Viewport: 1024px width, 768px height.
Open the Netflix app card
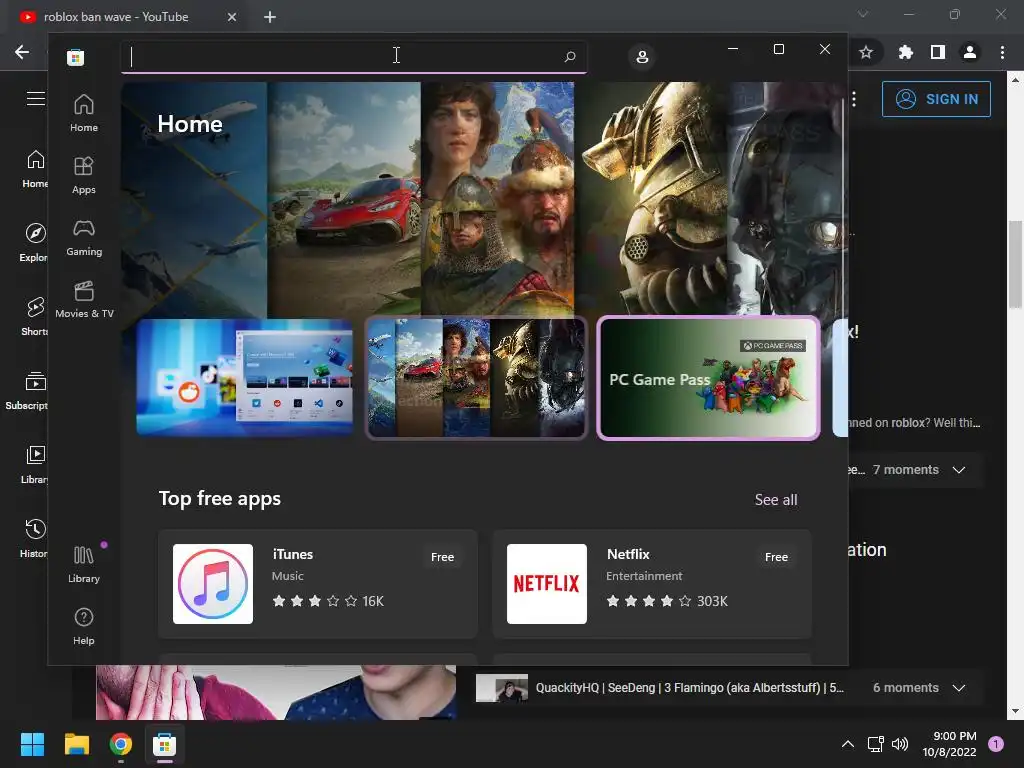[x=652, y=584]
